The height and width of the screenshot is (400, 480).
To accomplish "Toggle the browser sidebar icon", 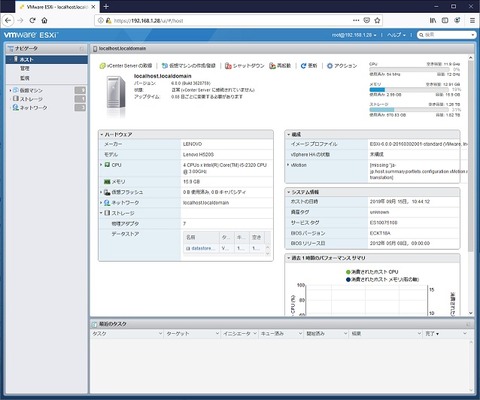I will point(445,20).
